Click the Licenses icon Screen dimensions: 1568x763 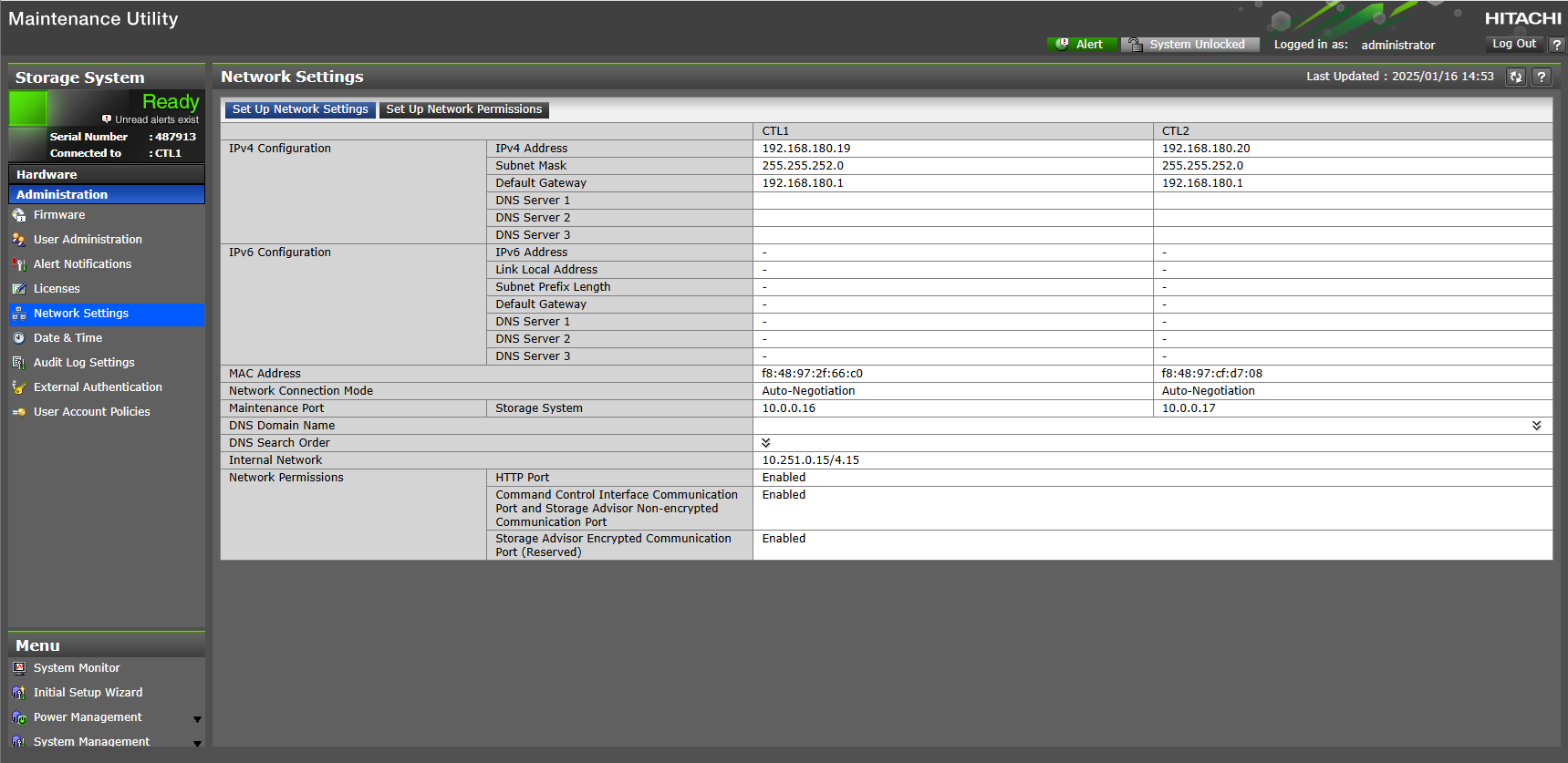pos(19,289)
